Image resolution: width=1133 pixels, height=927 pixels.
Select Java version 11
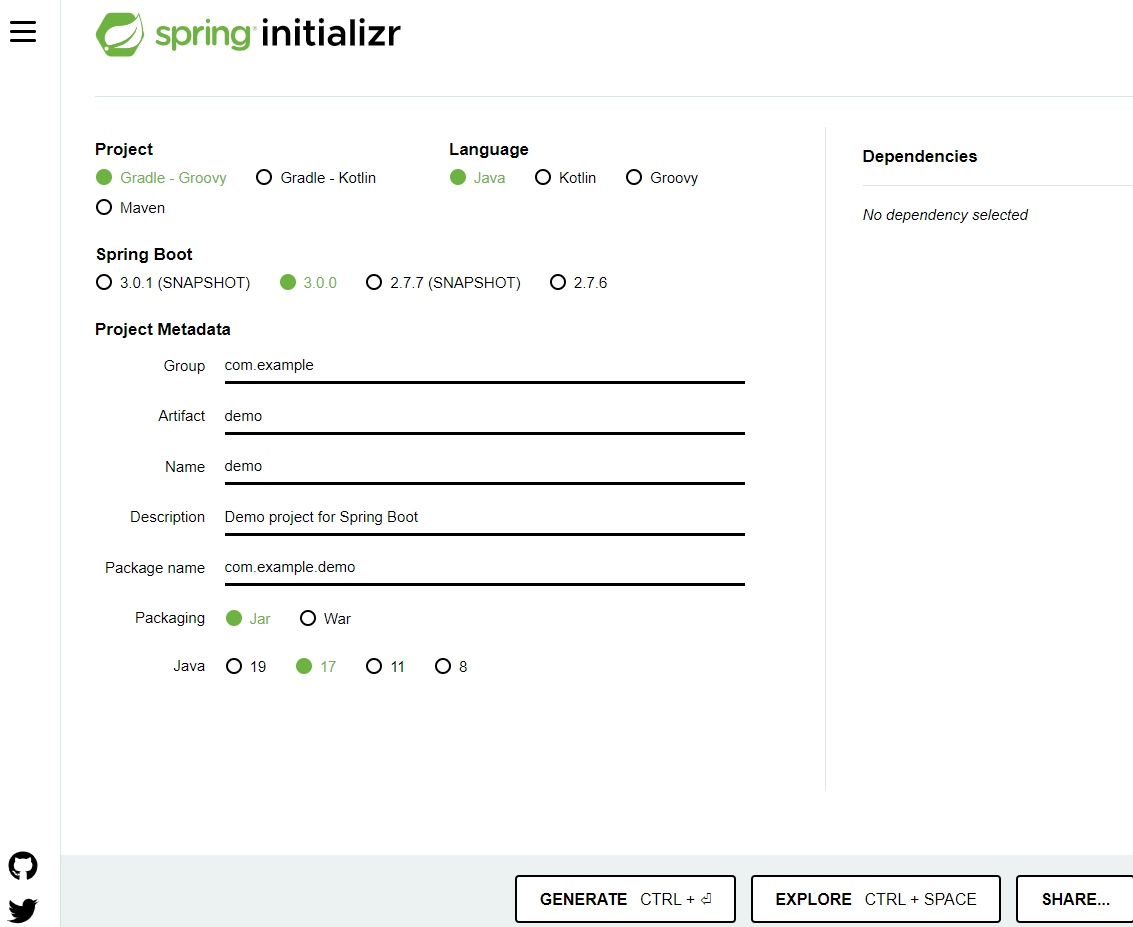point(385,666)
